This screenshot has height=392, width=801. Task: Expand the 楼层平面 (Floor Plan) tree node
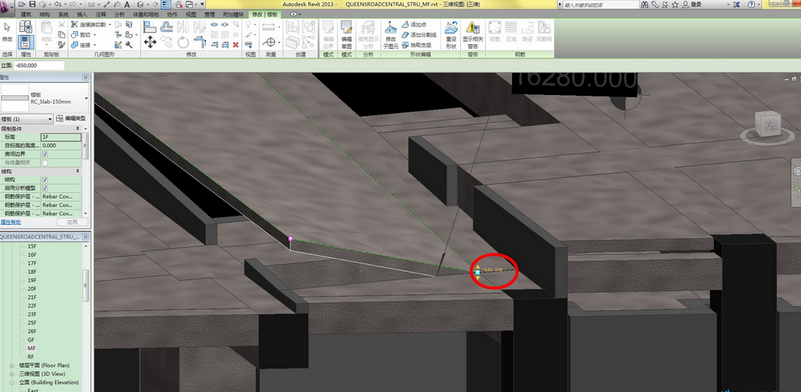point(12,365)
